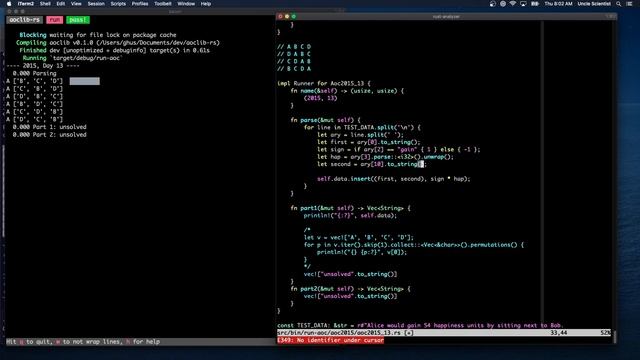Place cursor on 'let sign = if ary[2]' line
This screenshot has height=360, width=640.
click(399, 149)
